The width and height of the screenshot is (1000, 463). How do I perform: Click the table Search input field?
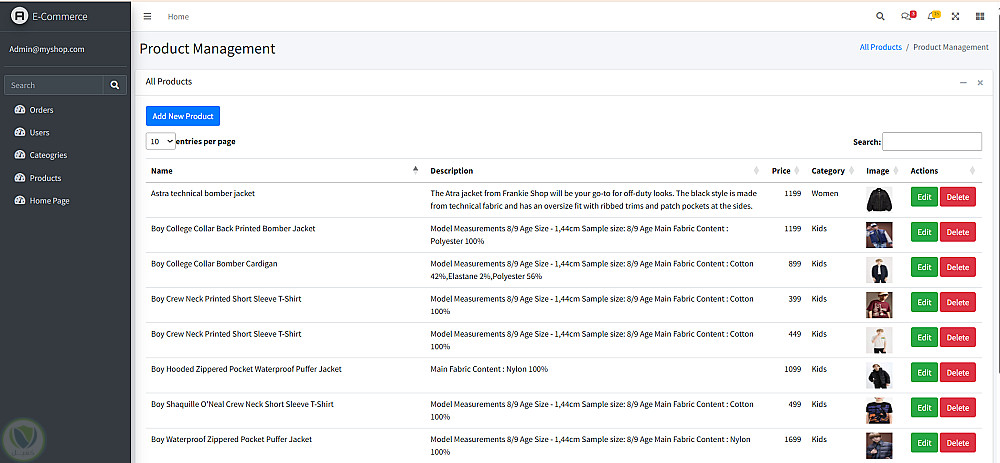click(x=932, y=142)
